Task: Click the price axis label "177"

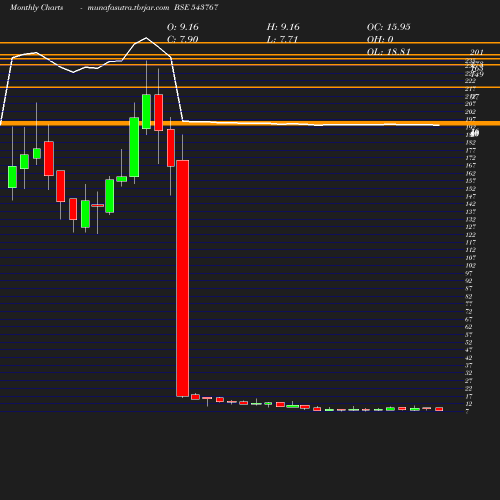Action: point(471,150)
